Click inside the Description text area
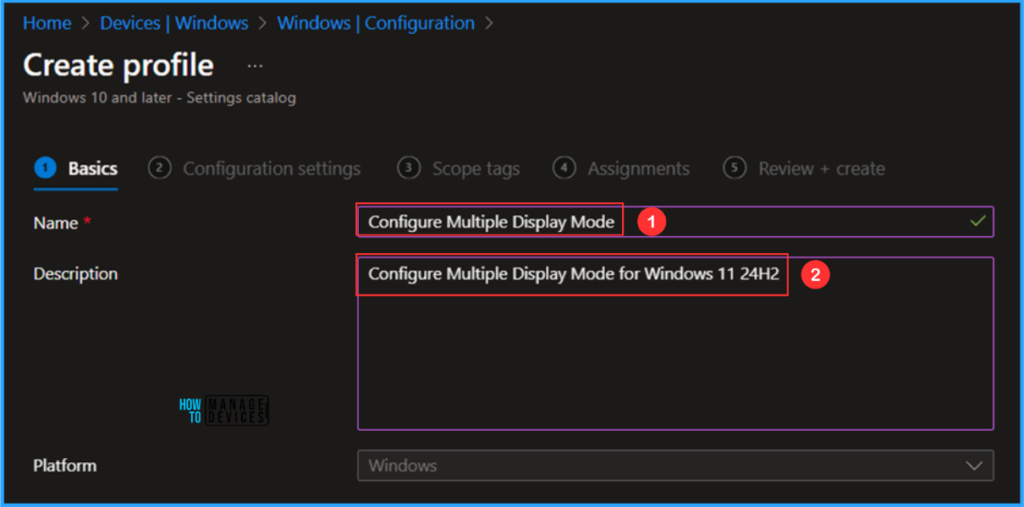The width and height of the screenshot is (1024, 507). click(675, 343)
